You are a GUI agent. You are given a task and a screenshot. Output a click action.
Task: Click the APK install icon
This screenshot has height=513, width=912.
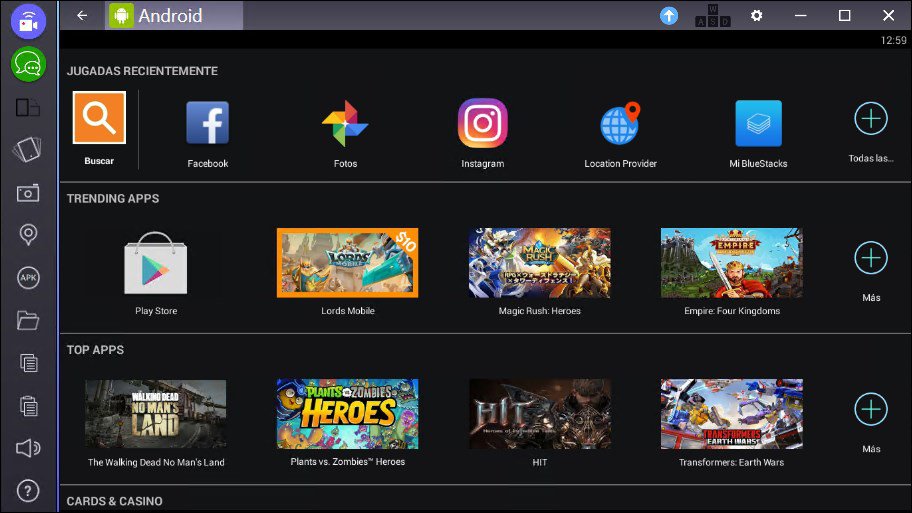coord(28,277)
